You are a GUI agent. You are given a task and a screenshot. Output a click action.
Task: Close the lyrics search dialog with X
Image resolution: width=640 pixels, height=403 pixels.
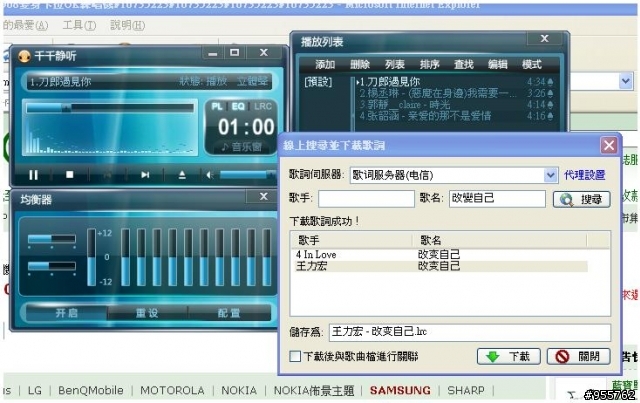coord(609,145)
